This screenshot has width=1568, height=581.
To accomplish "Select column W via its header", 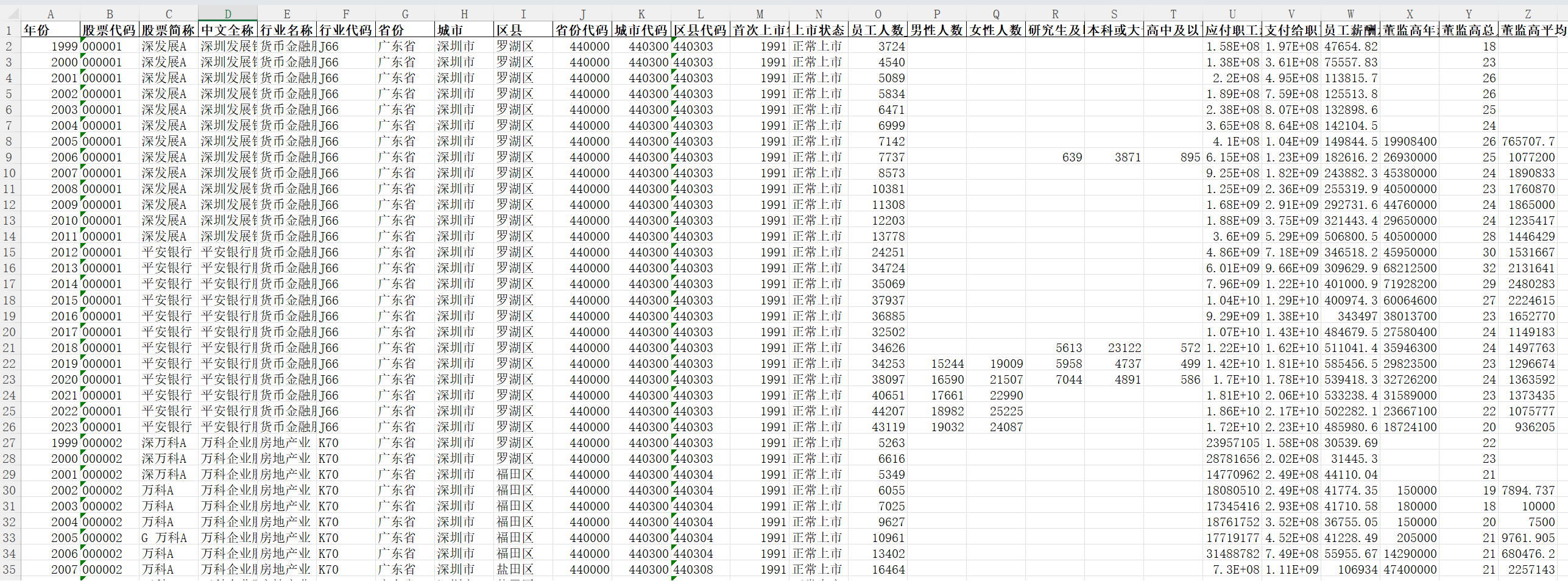I will pyautogui.click(x=1351, y=13).
